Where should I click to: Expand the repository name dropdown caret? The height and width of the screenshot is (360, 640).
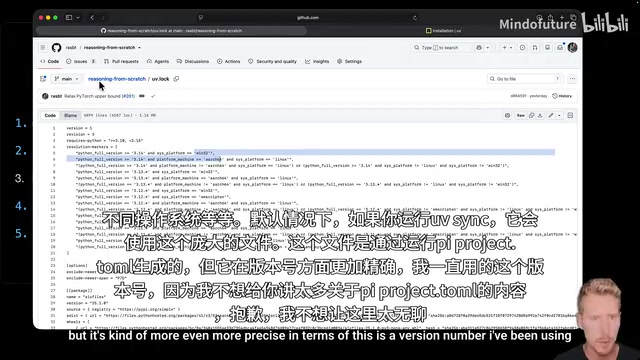coord(139,48)
